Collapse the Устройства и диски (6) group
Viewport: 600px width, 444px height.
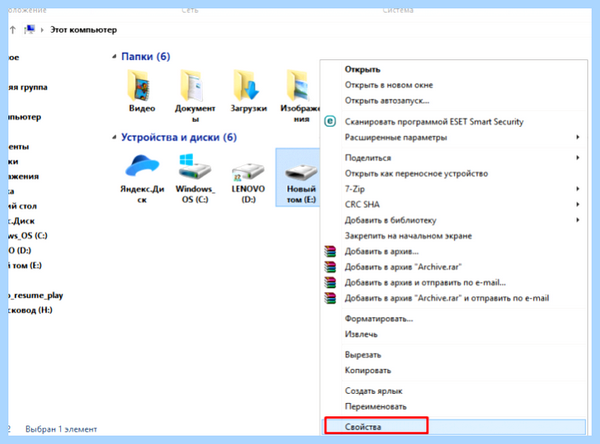(114, 137)
